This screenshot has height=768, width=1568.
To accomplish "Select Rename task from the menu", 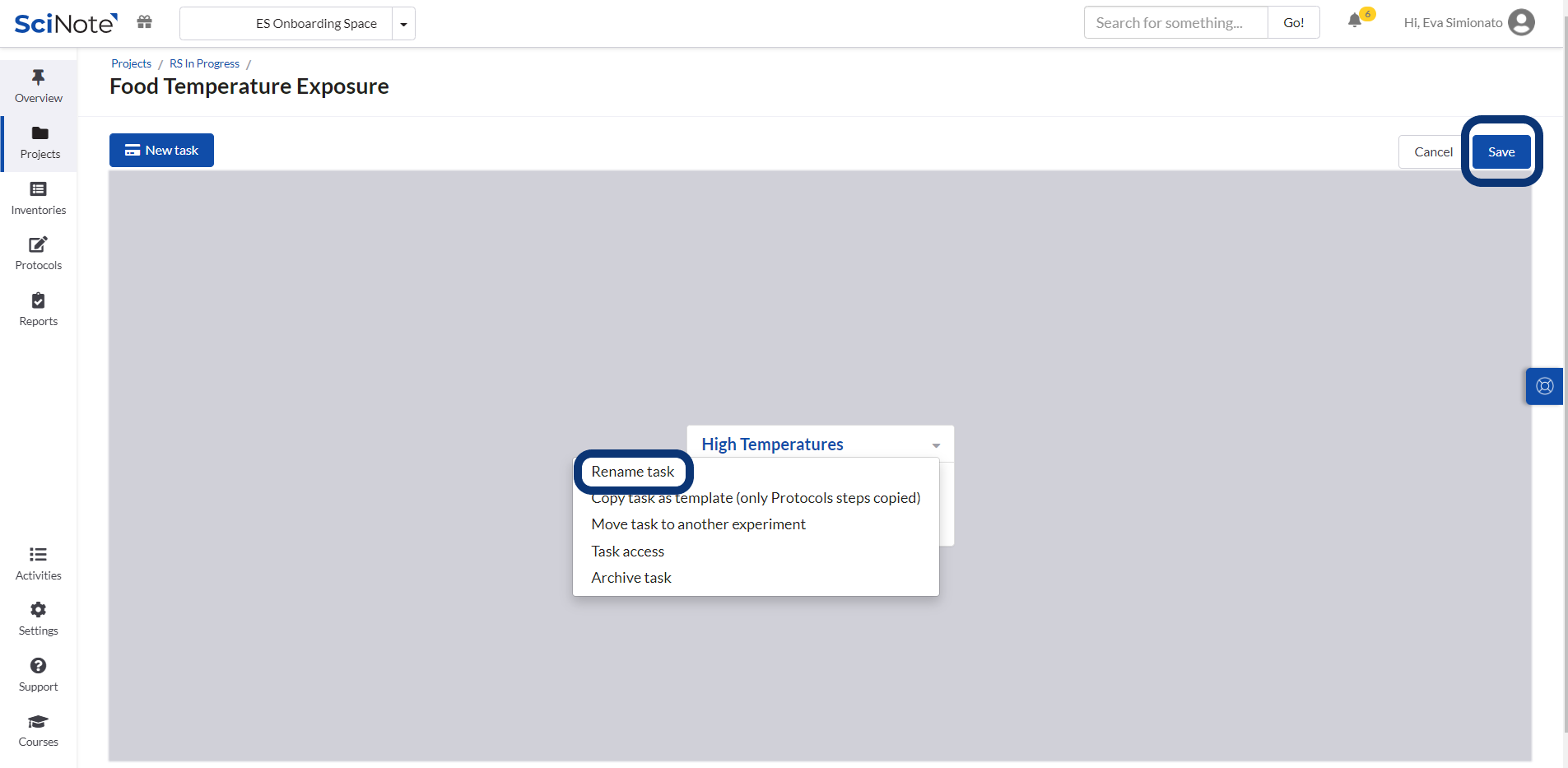I will [x=632, y=472].
